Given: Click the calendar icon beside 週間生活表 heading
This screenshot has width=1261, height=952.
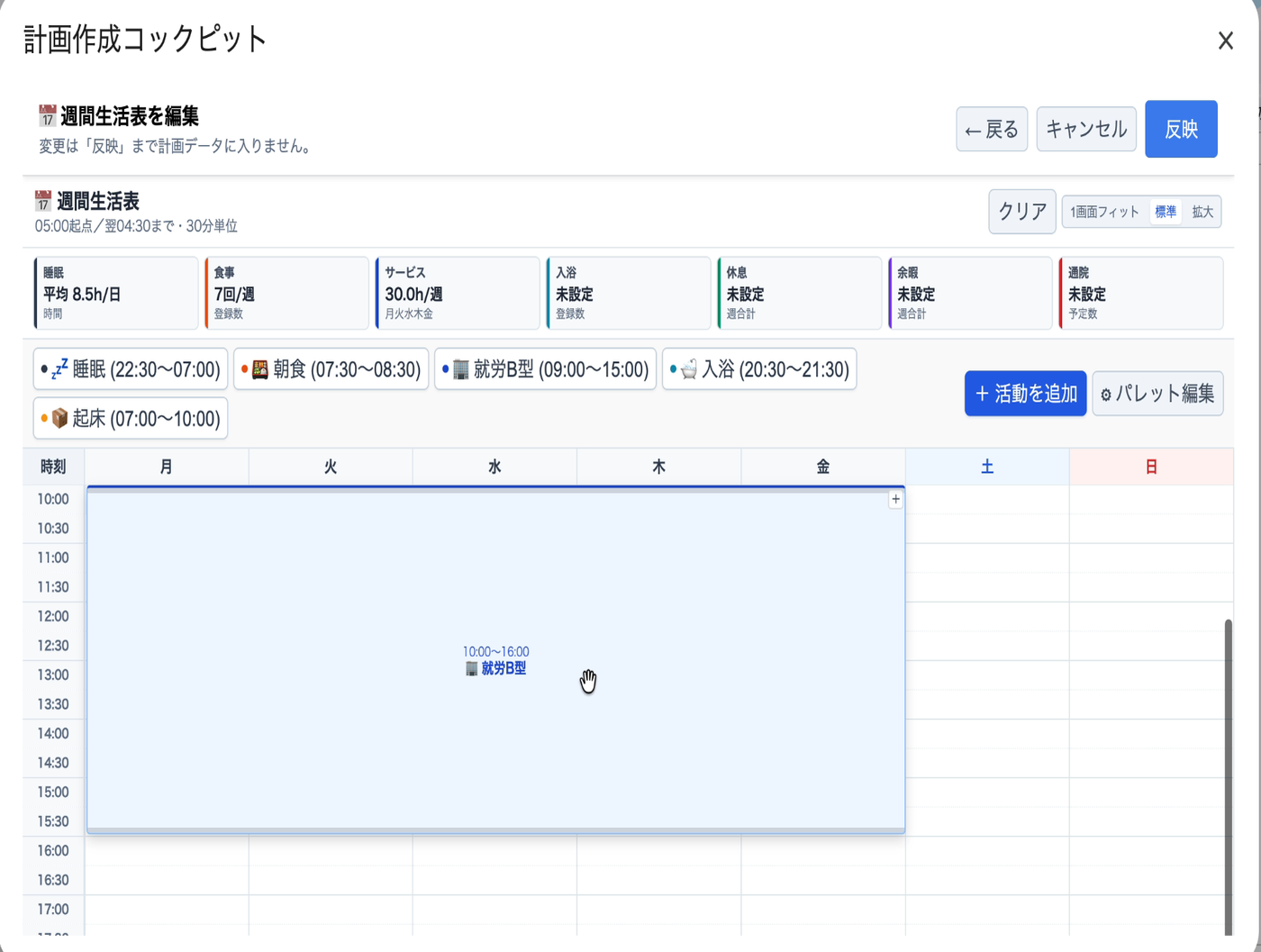Looking at the screenshot, I should (x=43, y=201).
